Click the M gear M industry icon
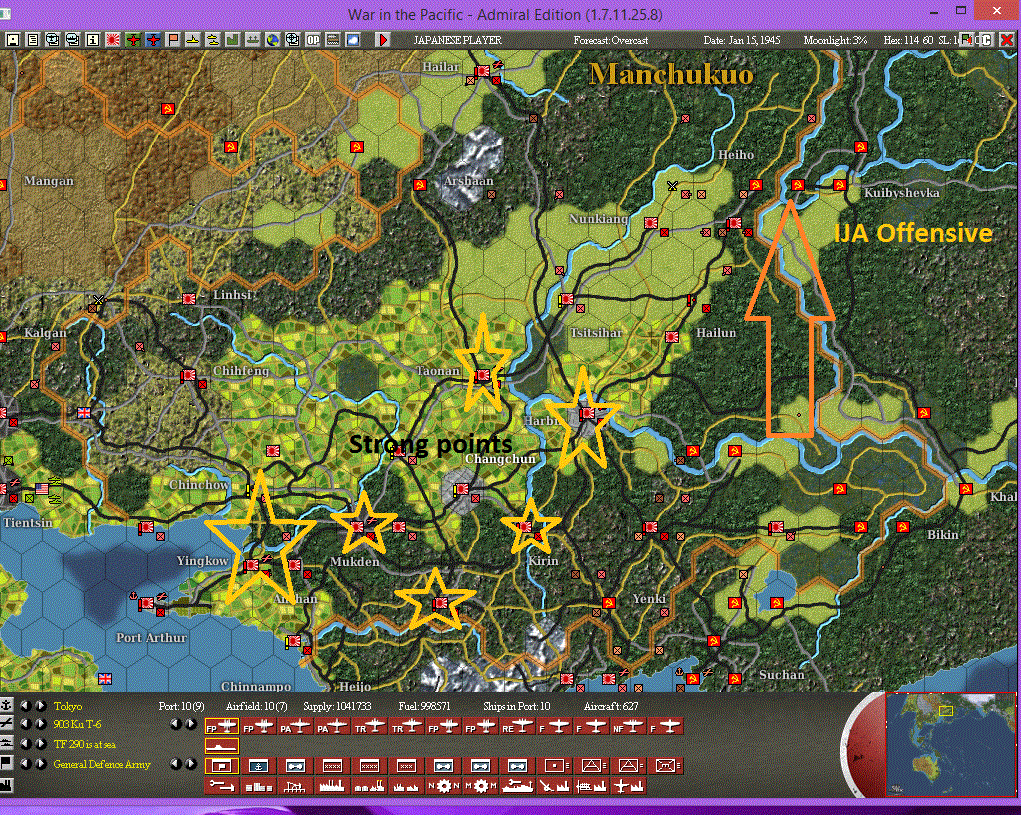This screenshot has width=1021, height=815. tap(481, 786)
